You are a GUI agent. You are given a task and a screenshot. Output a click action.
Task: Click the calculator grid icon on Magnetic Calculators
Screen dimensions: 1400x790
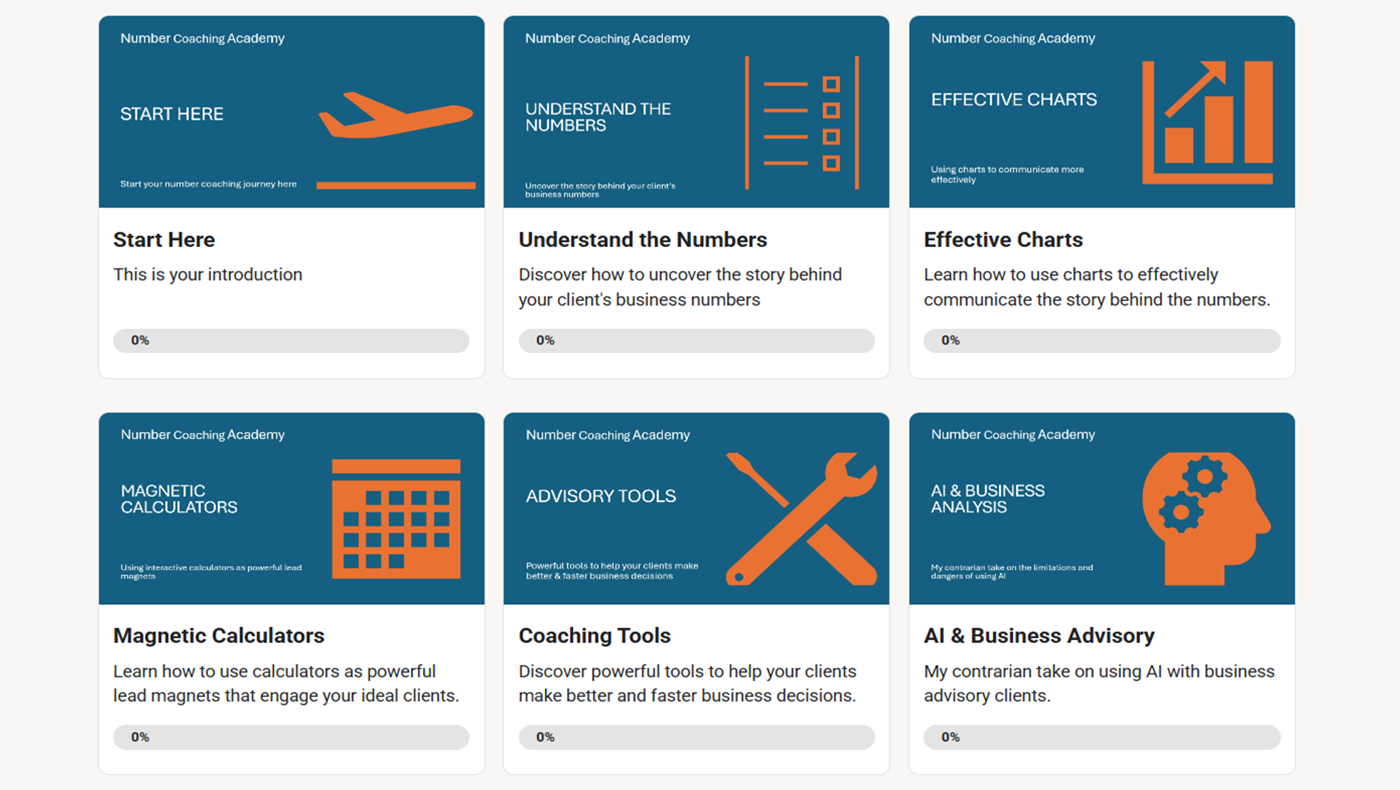coord(396,519)
